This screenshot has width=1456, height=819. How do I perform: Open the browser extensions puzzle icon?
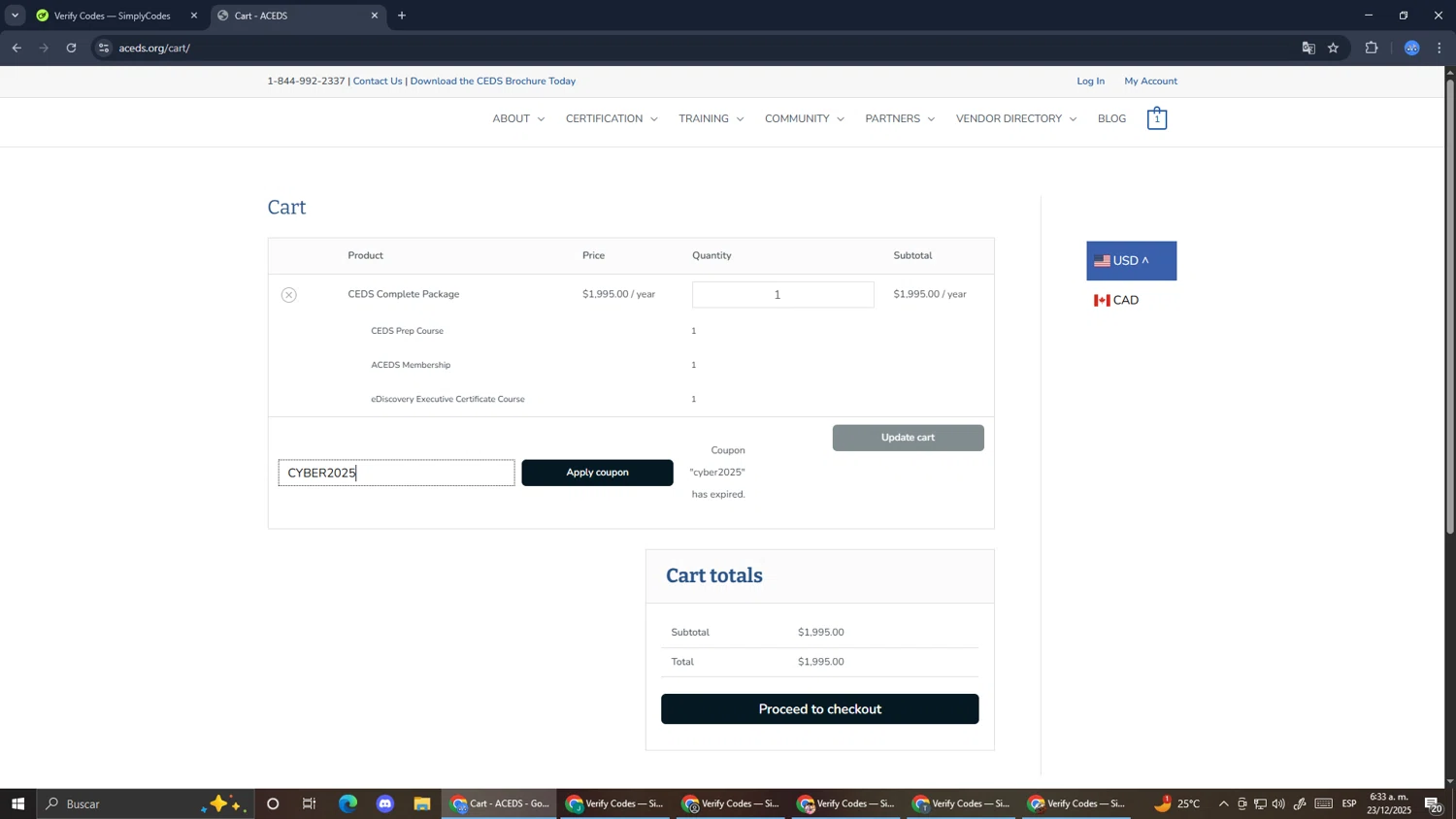(1372, 48)
